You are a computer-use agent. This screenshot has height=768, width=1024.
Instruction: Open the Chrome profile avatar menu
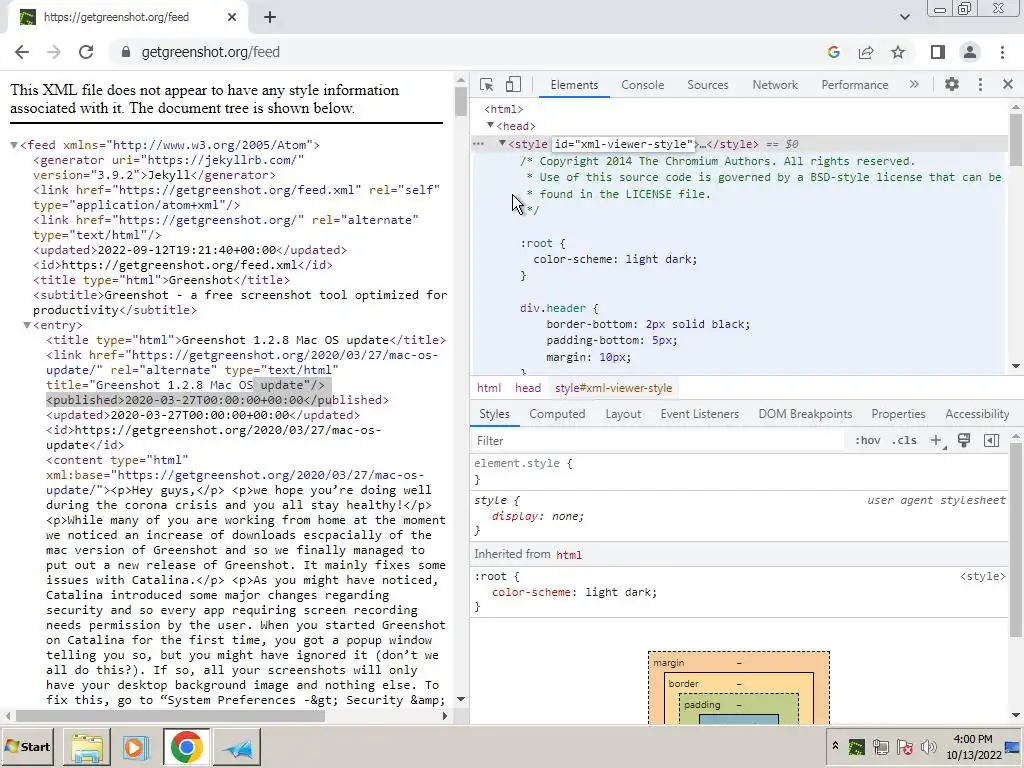coord(970,52)
